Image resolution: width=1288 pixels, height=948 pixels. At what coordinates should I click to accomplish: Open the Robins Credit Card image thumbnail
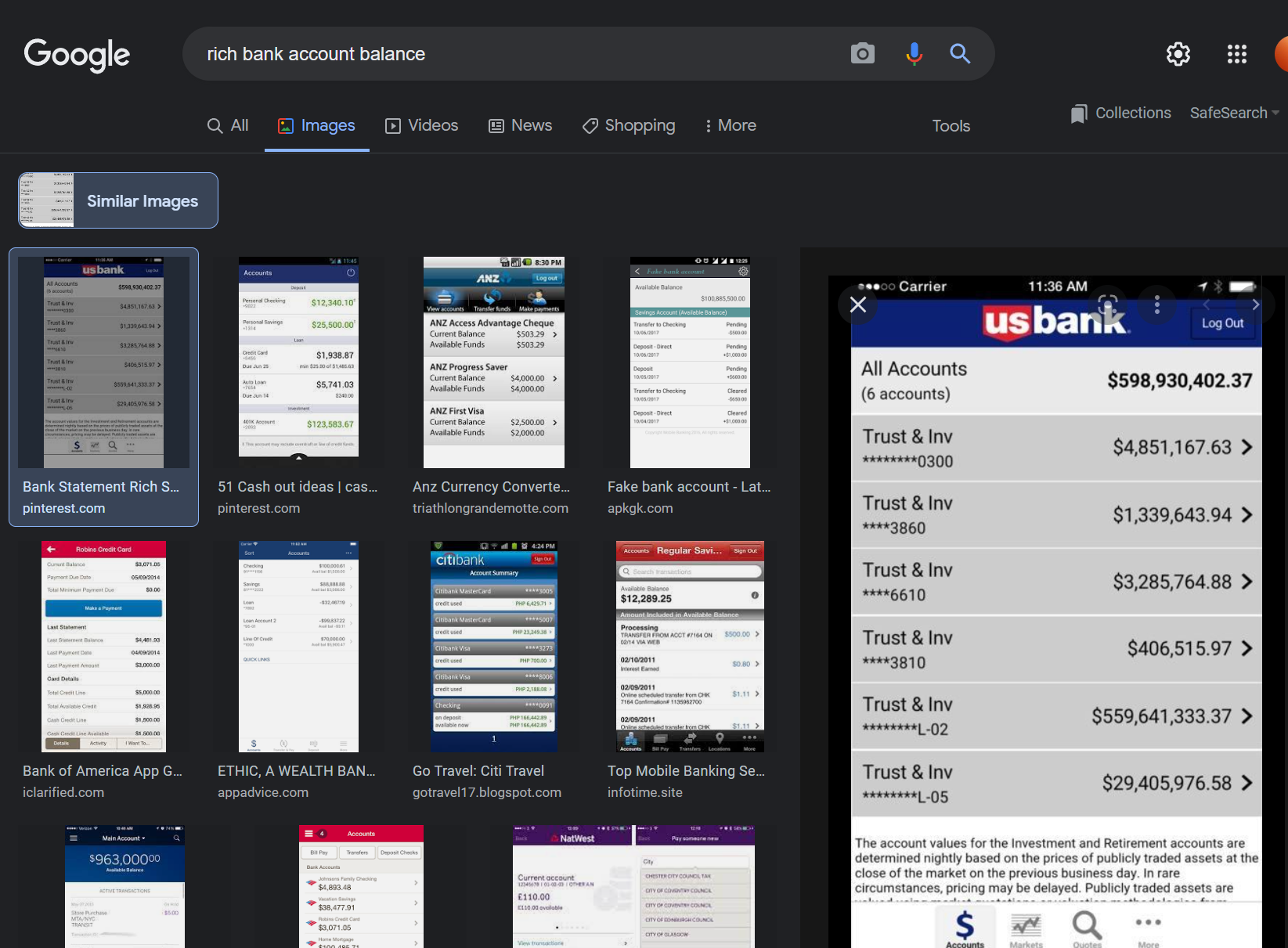coord(104,647)
